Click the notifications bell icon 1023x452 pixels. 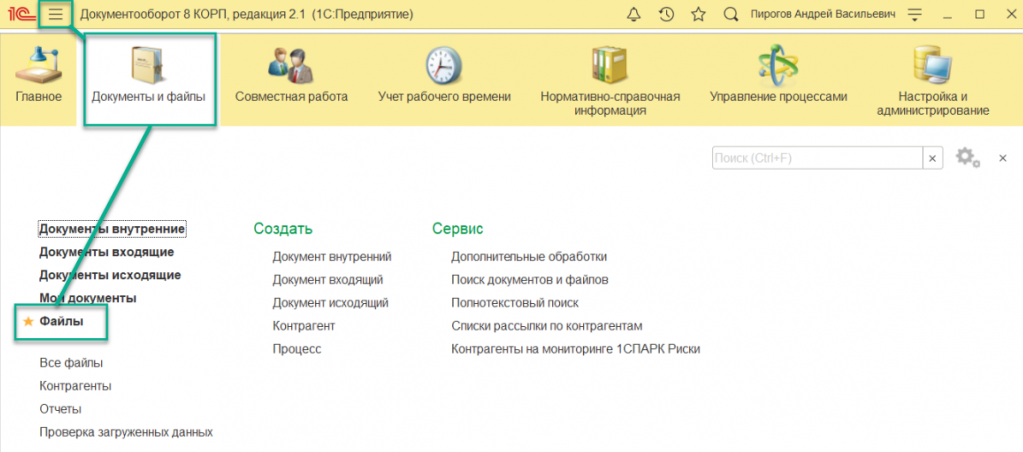click(633, 15)
